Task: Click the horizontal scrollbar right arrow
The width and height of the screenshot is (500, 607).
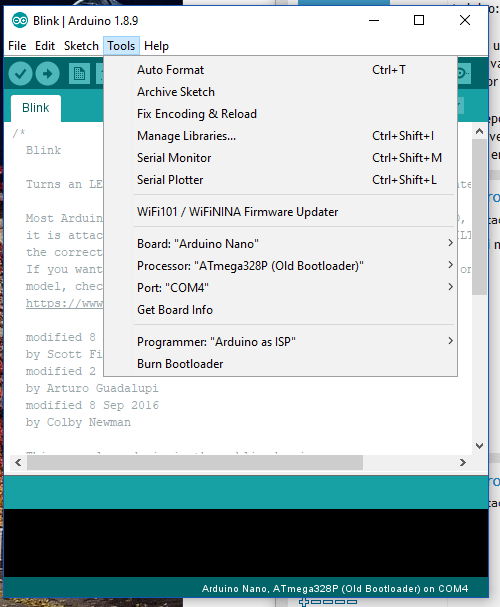Action: (x=462, y=463)
